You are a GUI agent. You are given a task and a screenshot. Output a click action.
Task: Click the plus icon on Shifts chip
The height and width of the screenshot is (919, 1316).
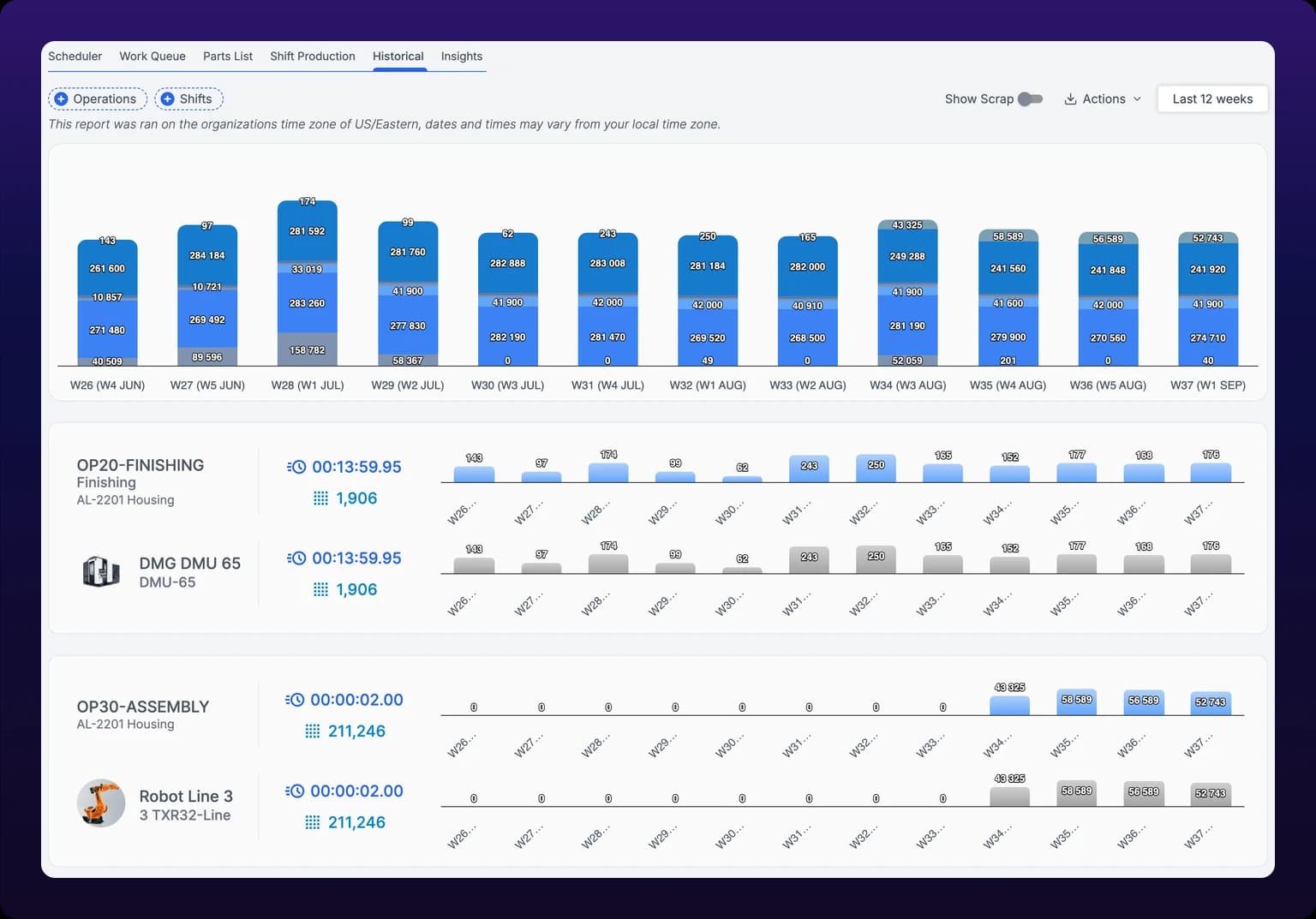click(x=168, y=99)
